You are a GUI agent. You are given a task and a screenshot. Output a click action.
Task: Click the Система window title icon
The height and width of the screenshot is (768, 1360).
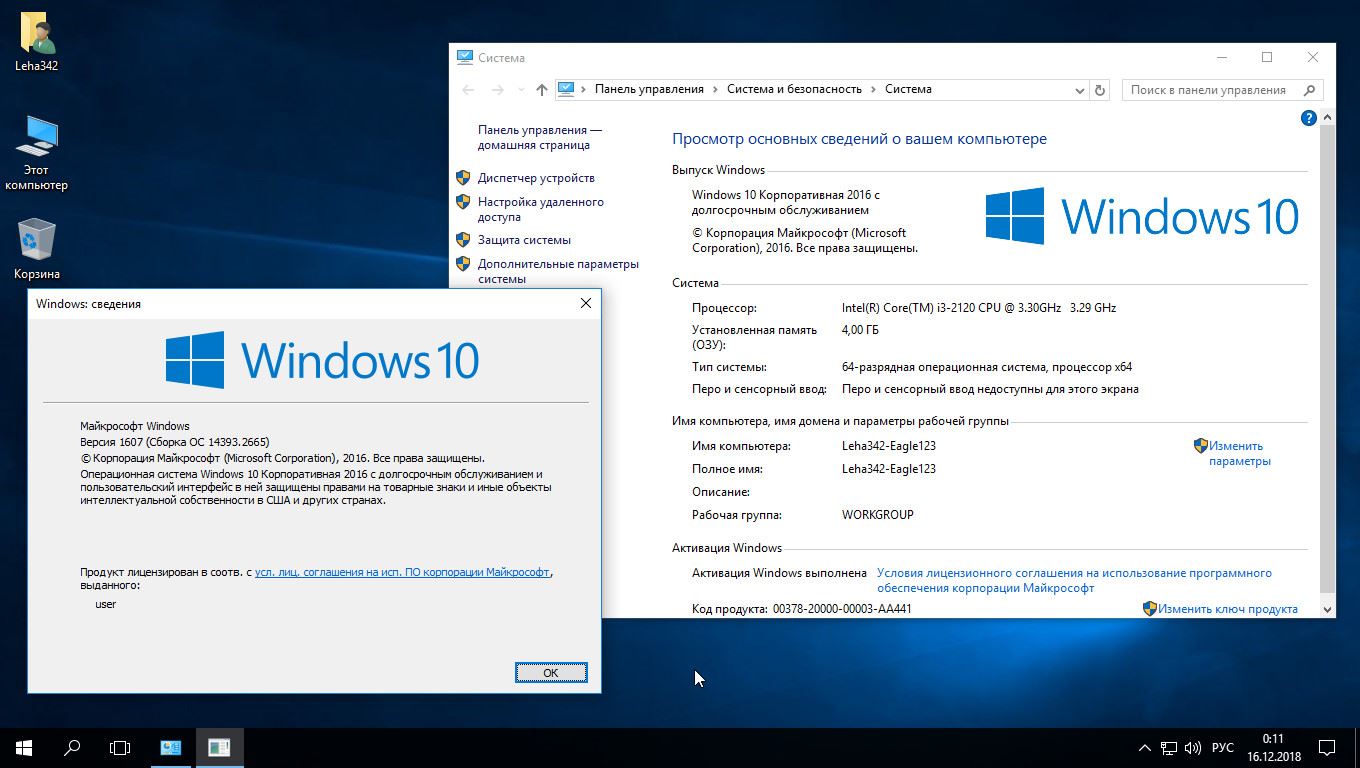click(x=465, y=57)
